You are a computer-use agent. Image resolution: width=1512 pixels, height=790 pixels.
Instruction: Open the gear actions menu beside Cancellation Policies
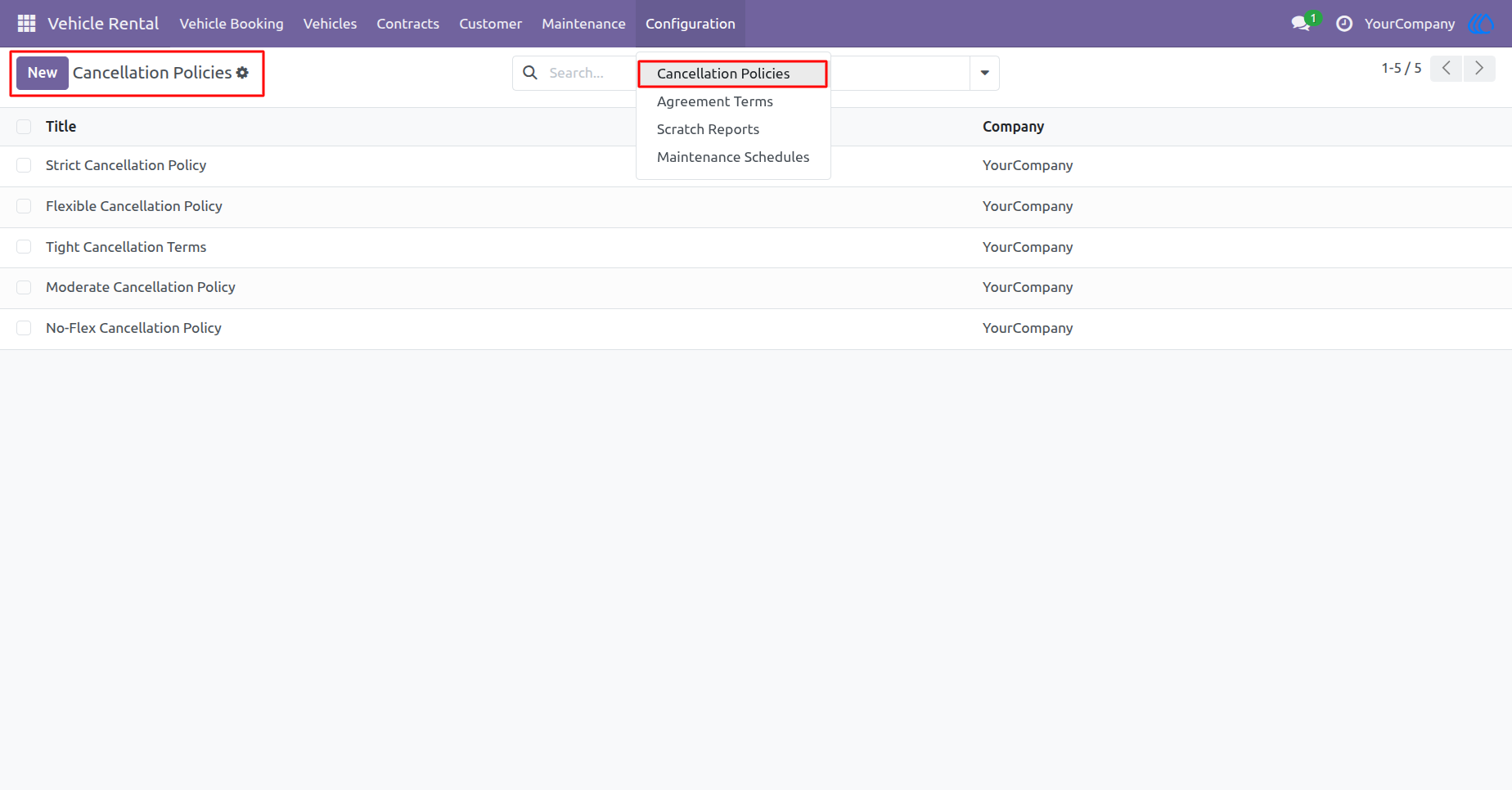coord(242,73)
